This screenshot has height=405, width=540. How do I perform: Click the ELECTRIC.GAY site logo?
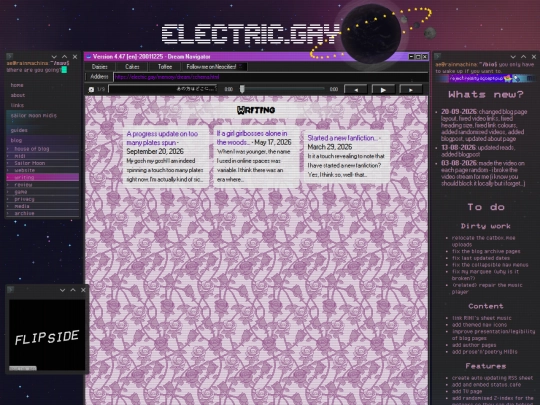251,34
